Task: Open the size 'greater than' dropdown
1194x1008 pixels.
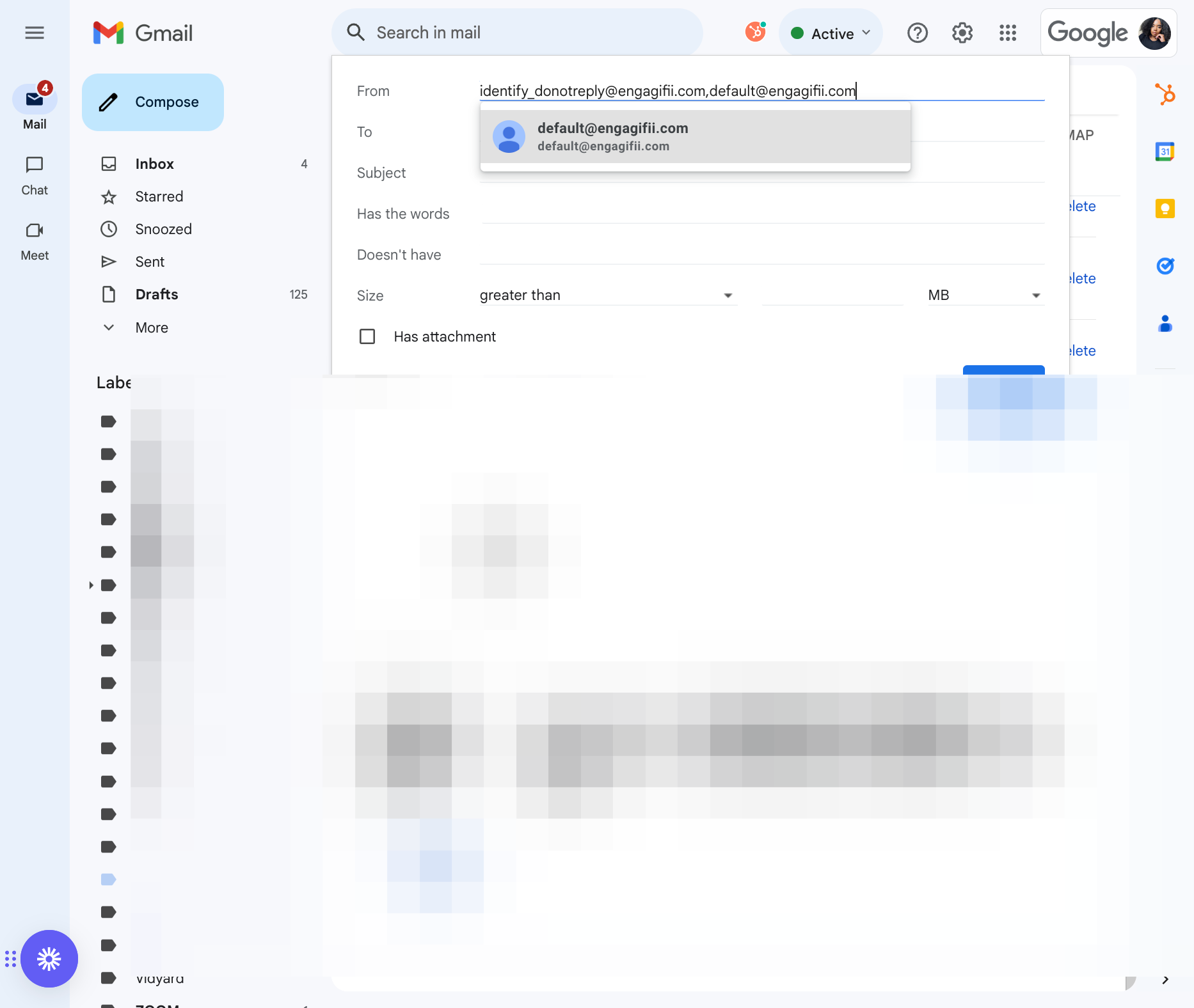Action: tap(608, 295)
